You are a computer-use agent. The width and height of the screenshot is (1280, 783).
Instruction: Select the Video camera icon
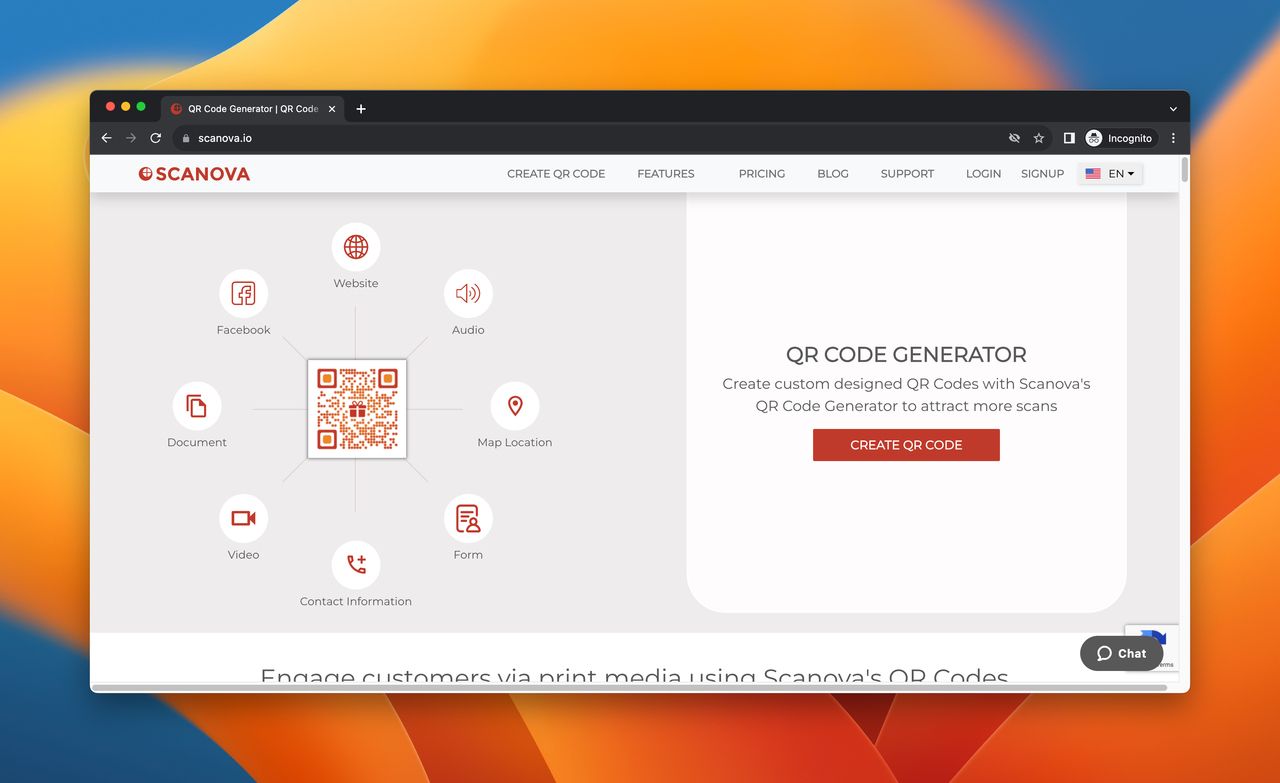pos(243,518)
